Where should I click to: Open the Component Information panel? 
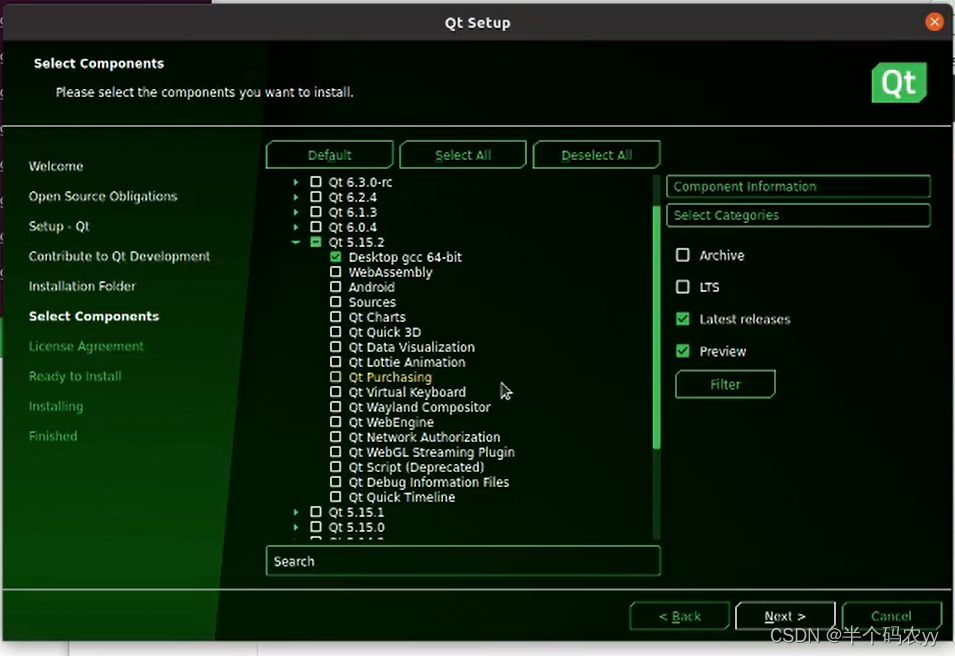tap(797, 186)
